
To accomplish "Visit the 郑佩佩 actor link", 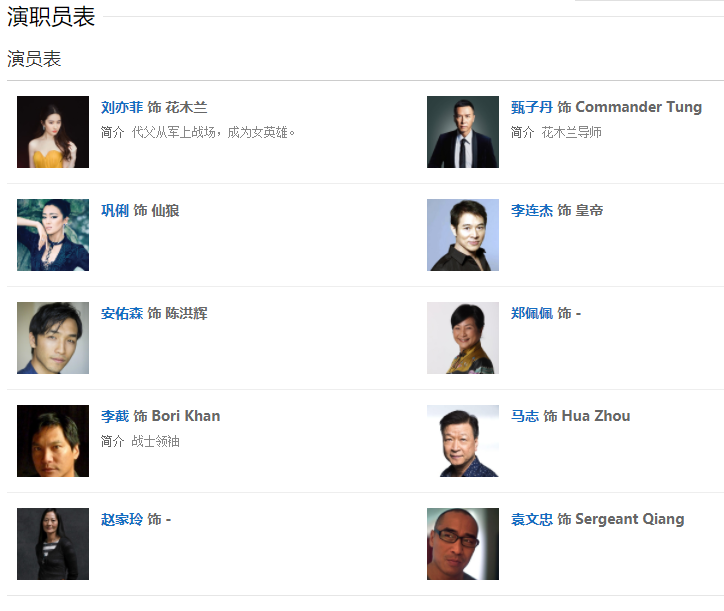I will point(532,313).
